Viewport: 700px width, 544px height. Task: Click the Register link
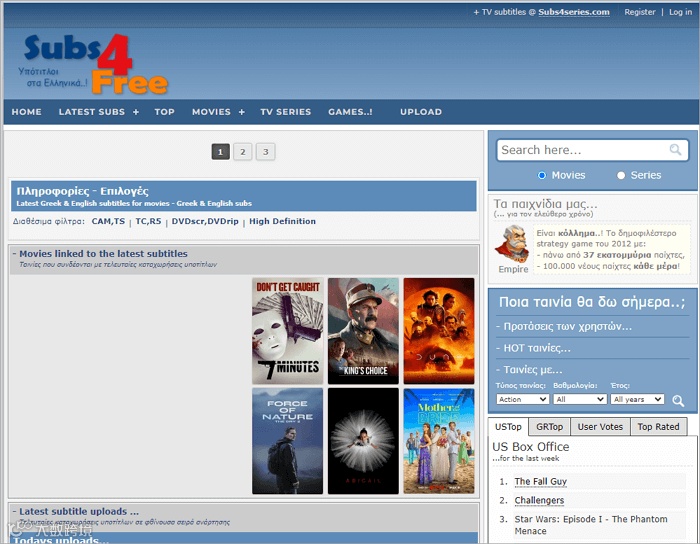pyautogui.click(x=639, y=12)
